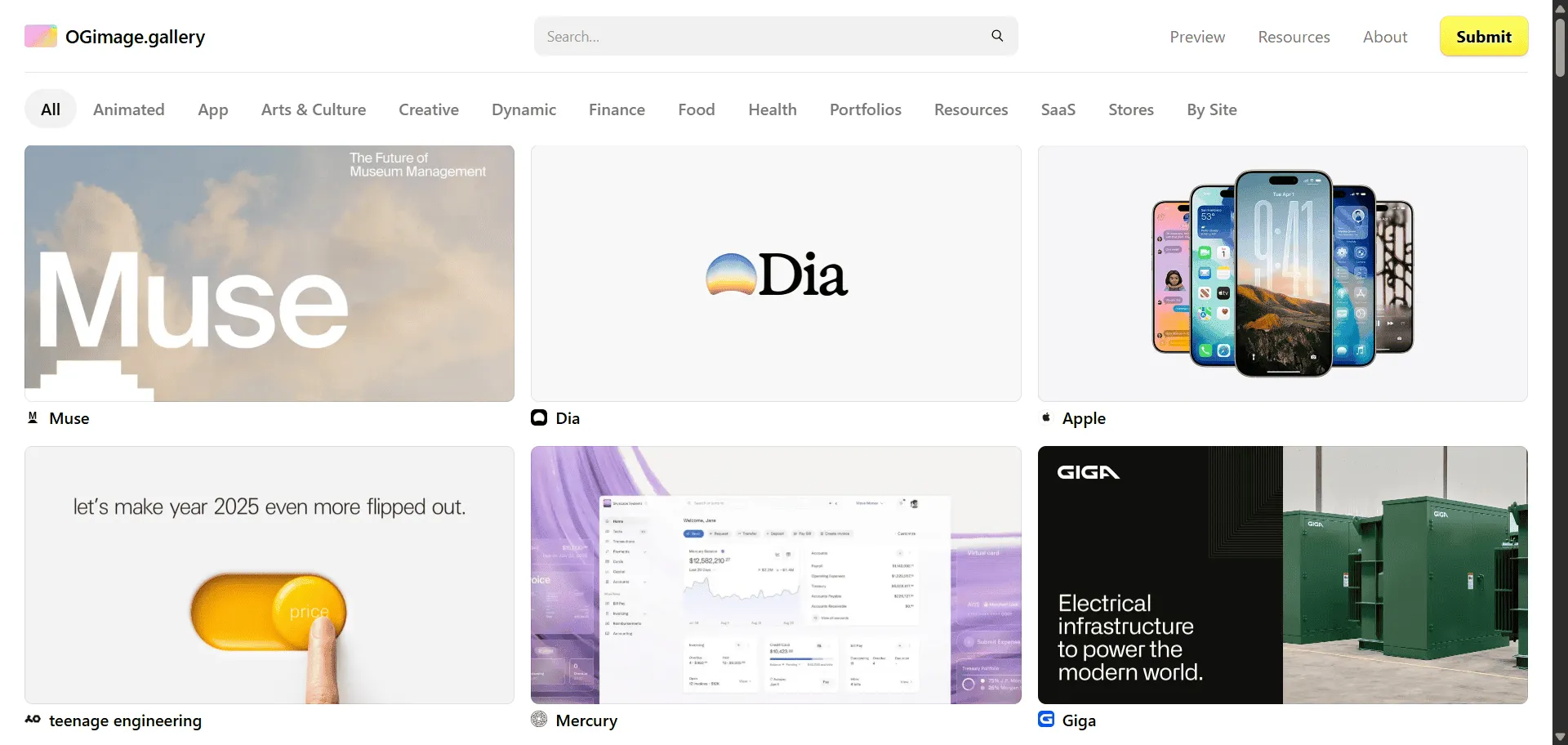Screen dimensions: 1568x745
Task: Click the Mercury favicon icon
Action: [x=539, y=720]
